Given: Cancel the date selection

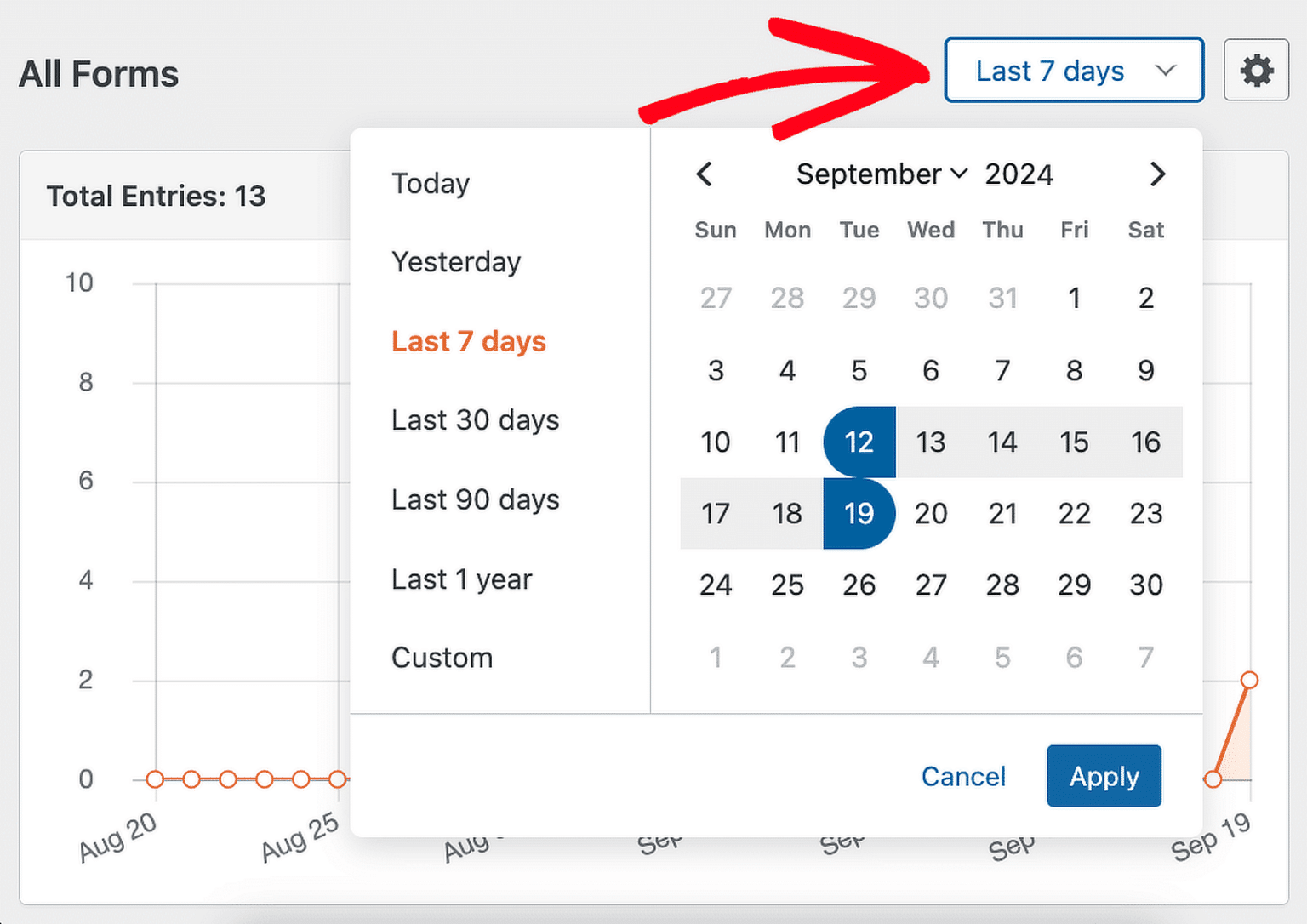Looking at the screenshot, I should click(963, 776).
